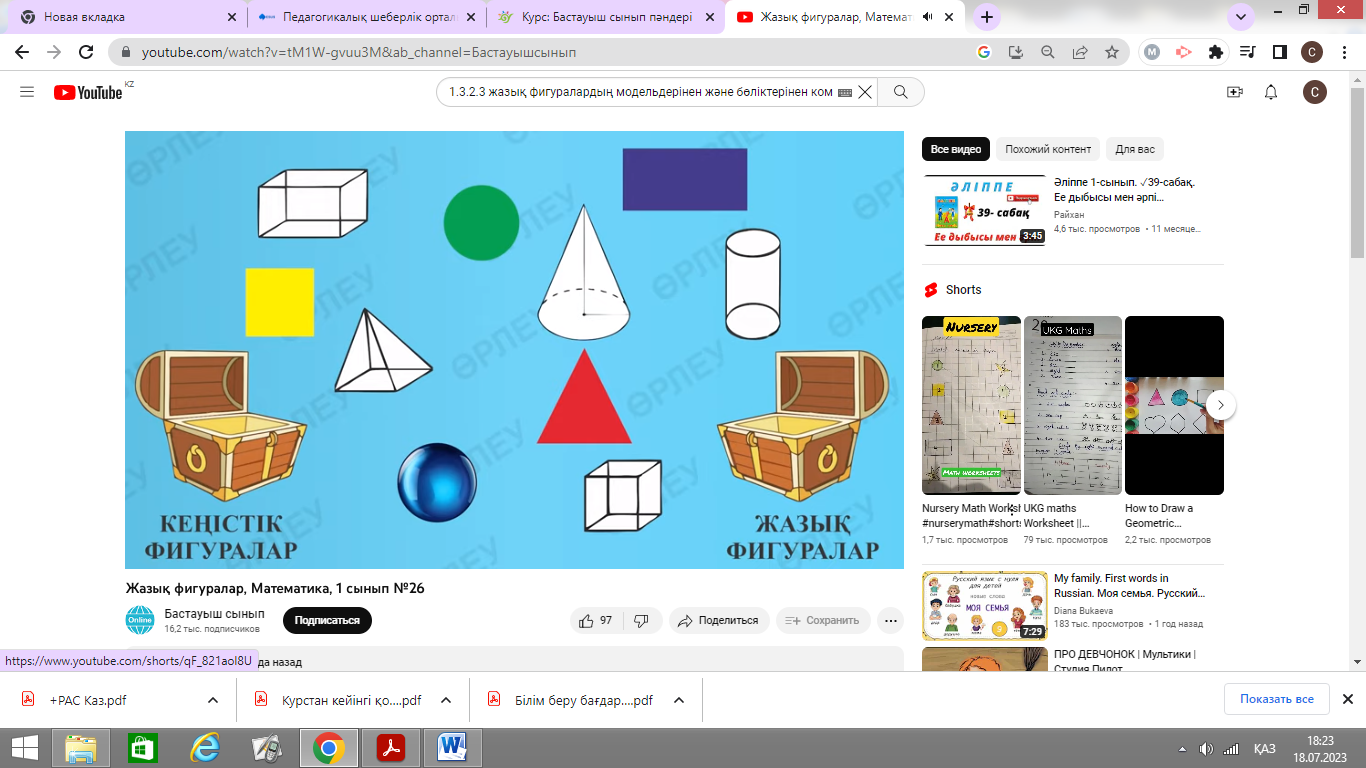The width and height of the screenshot is (1366, 768).
Task: Dislike the video with thumbs down
Action: tap(643, 621)
